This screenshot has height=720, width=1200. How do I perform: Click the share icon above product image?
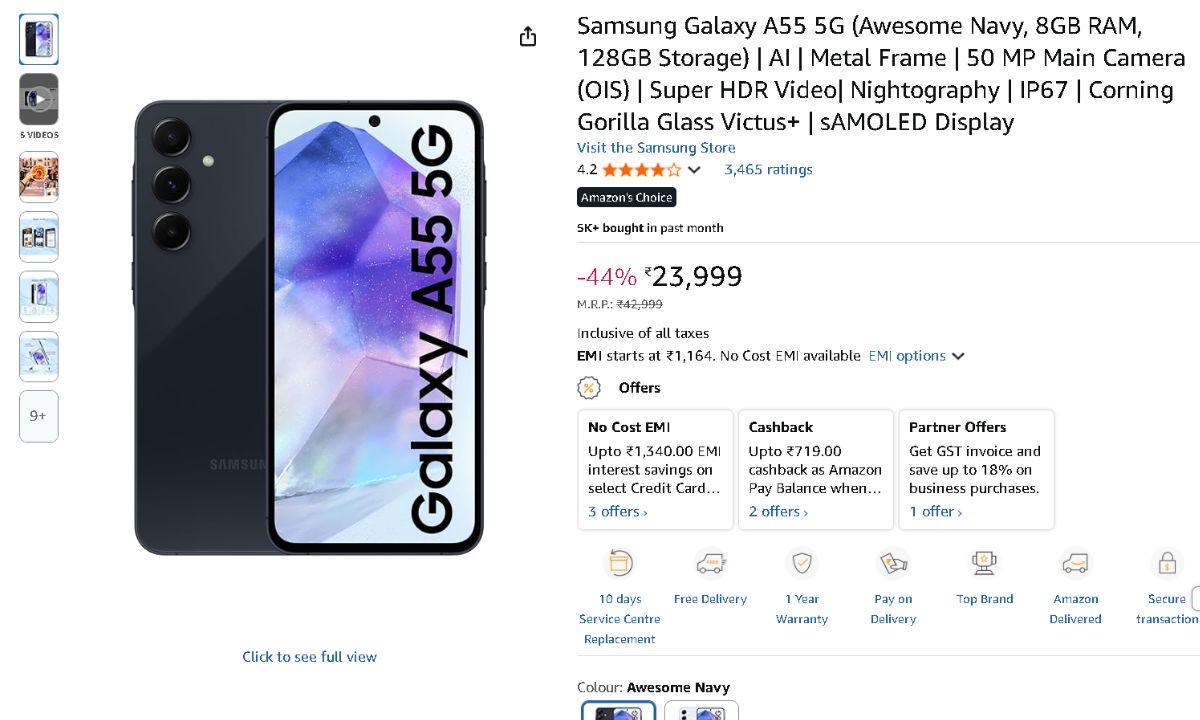pos(528,37)
